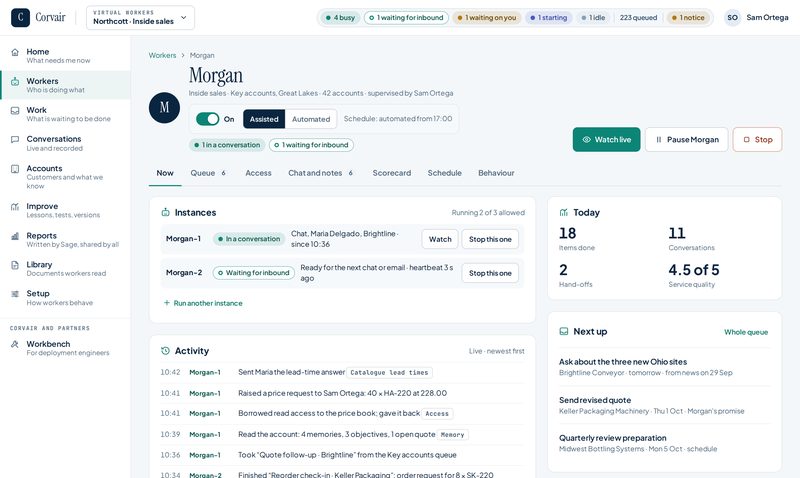Viewport: 800px width, 478px height.
Task: Switch to the Access tab
Action: coord(258,173)
